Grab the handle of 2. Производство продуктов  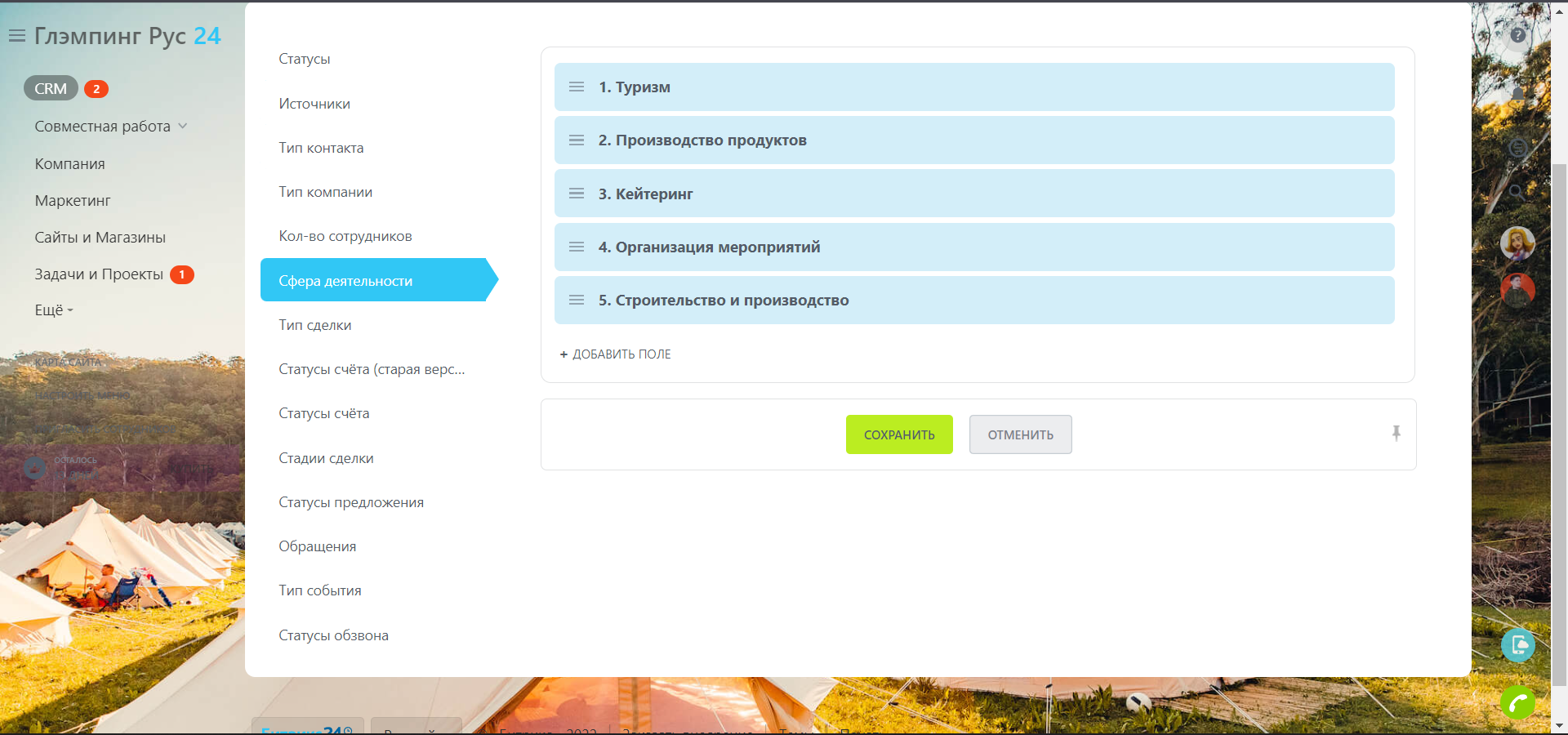(577, 140)
